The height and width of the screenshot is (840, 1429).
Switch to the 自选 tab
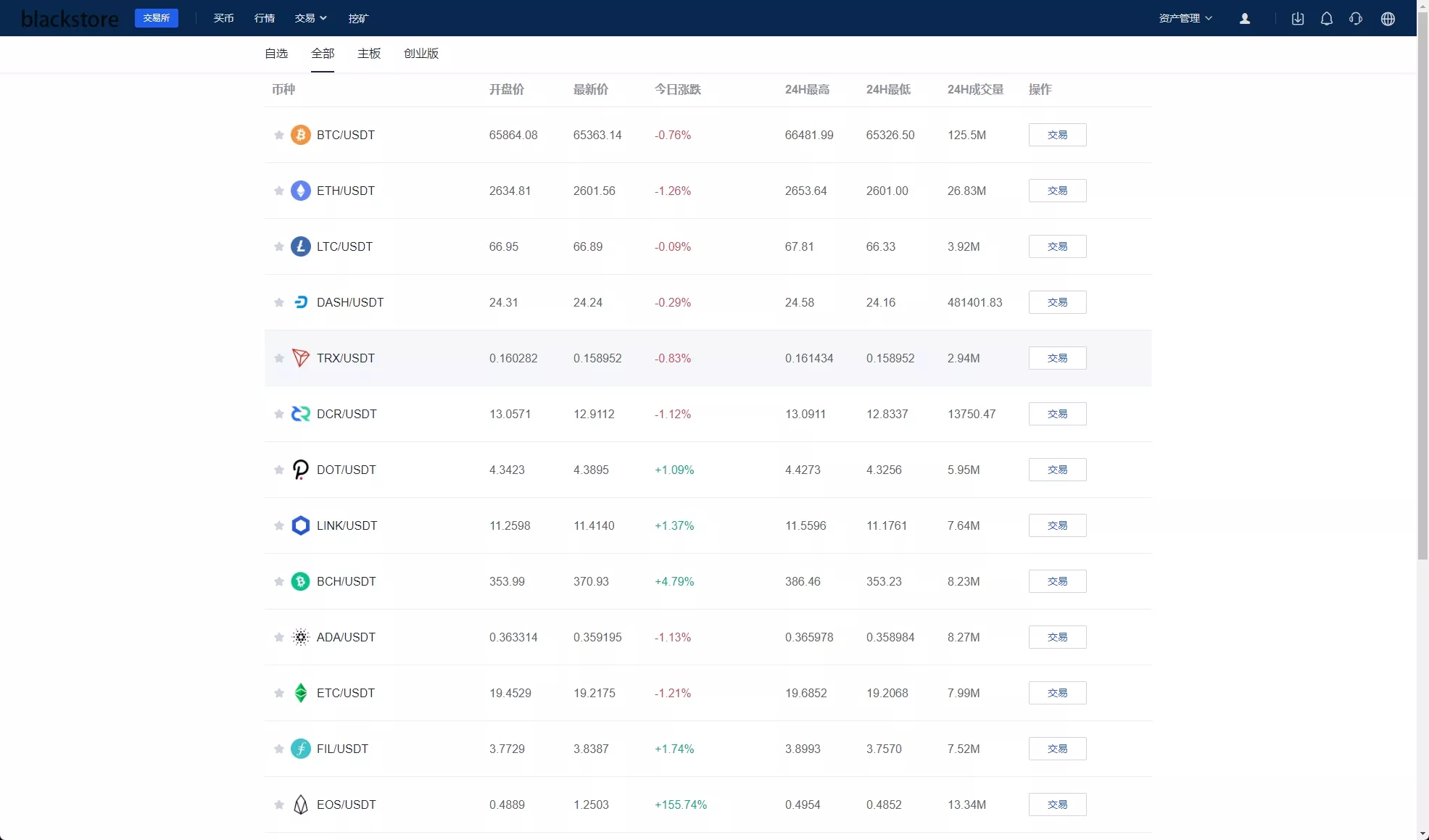pos(276,54)
